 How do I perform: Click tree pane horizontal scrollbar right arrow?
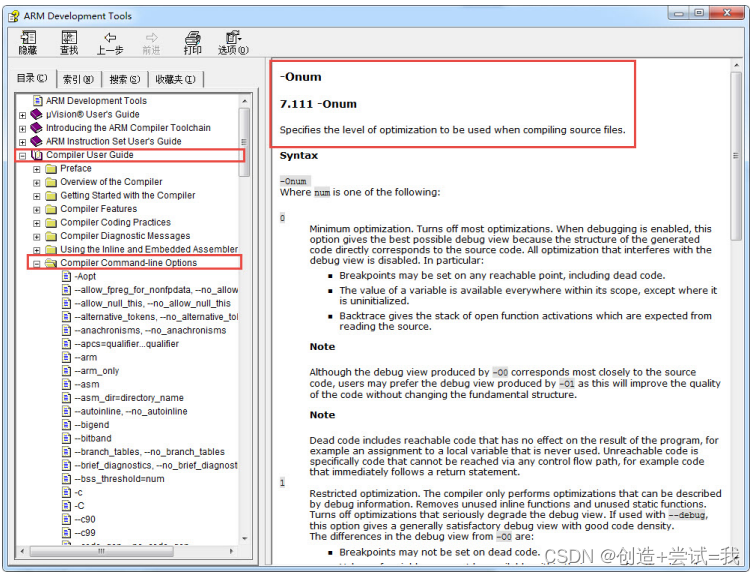coord(232,551)
